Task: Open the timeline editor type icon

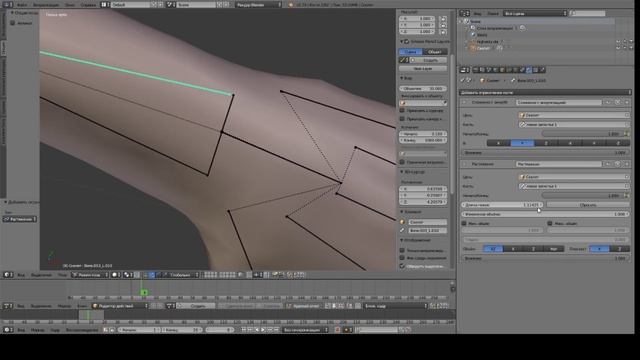Action: point(8,330)
